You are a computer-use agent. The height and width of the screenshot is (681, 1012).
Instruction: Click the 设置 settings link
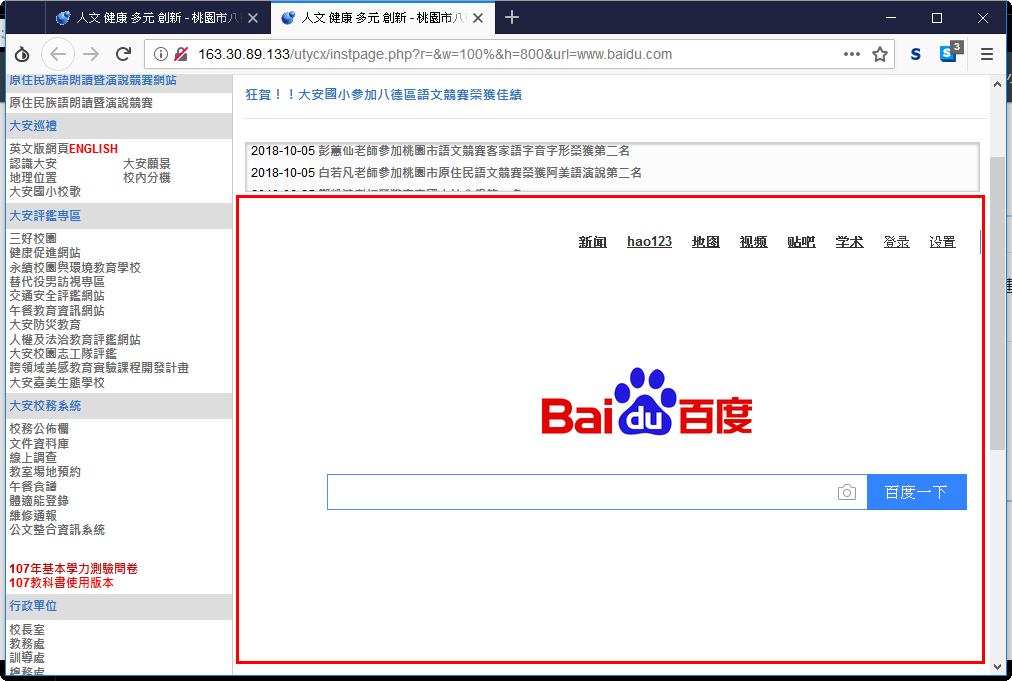[x=942, y=242]
